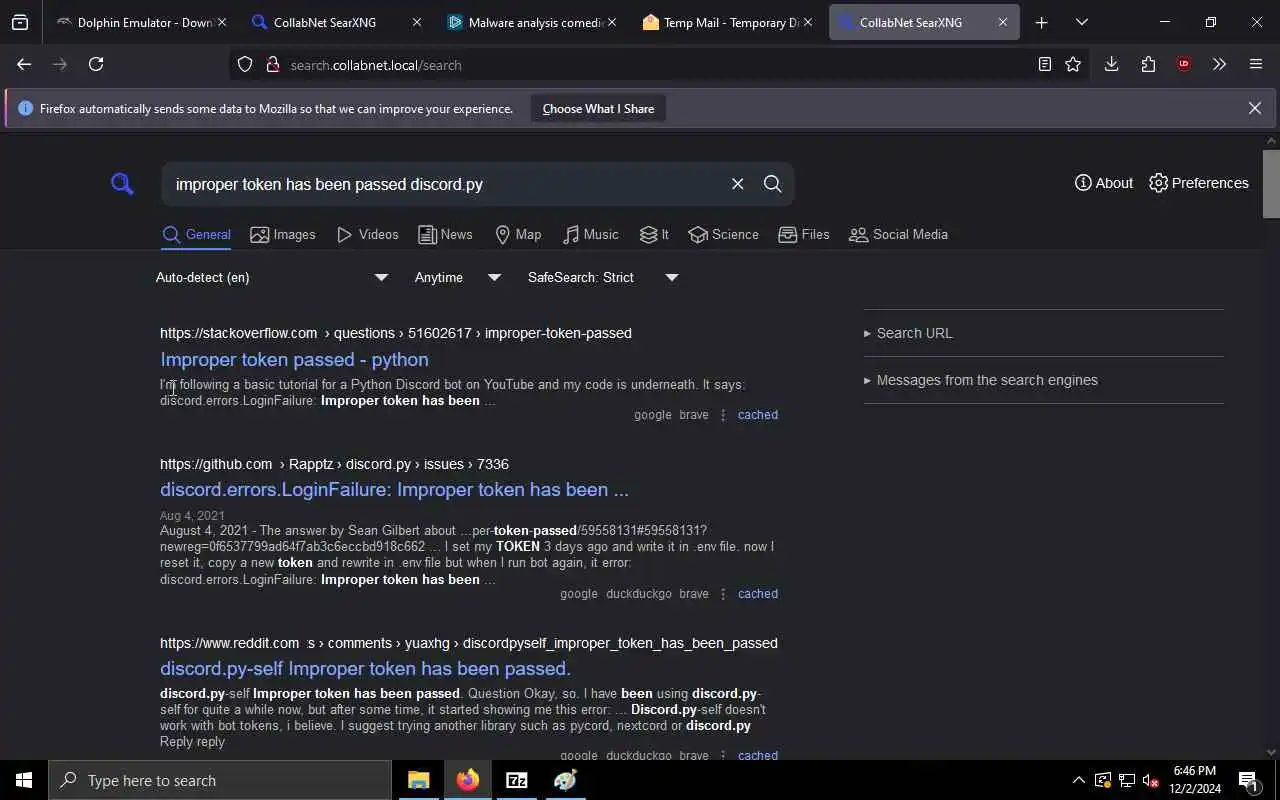Switch to Files category tab
This screenshot has width=1280, height=800.
tap(804, 235)
